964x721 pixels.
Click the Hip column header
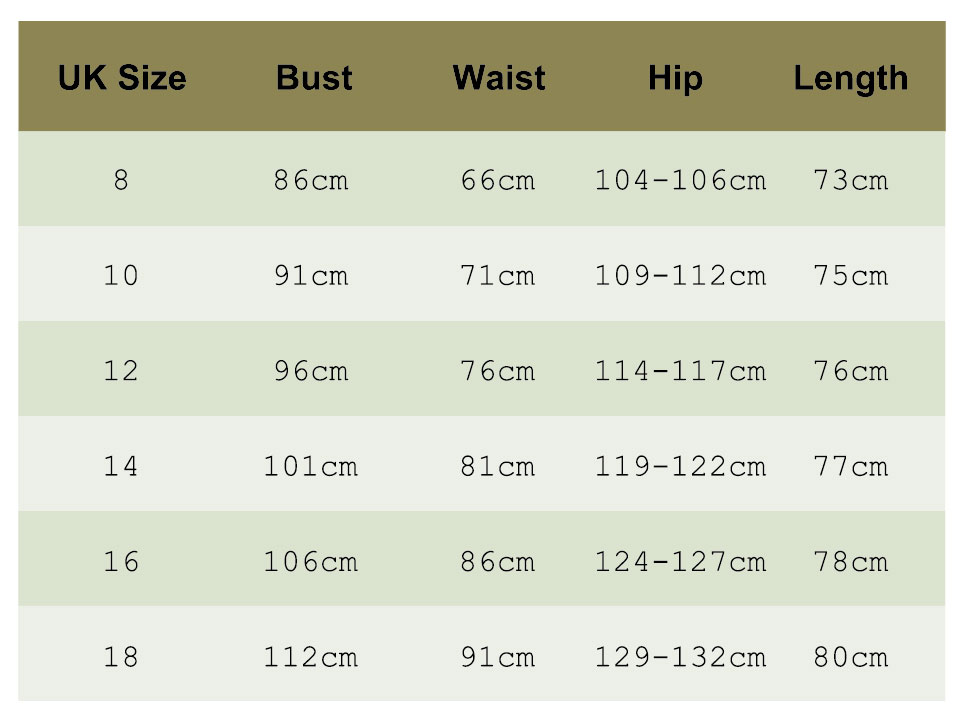[675, 78]
